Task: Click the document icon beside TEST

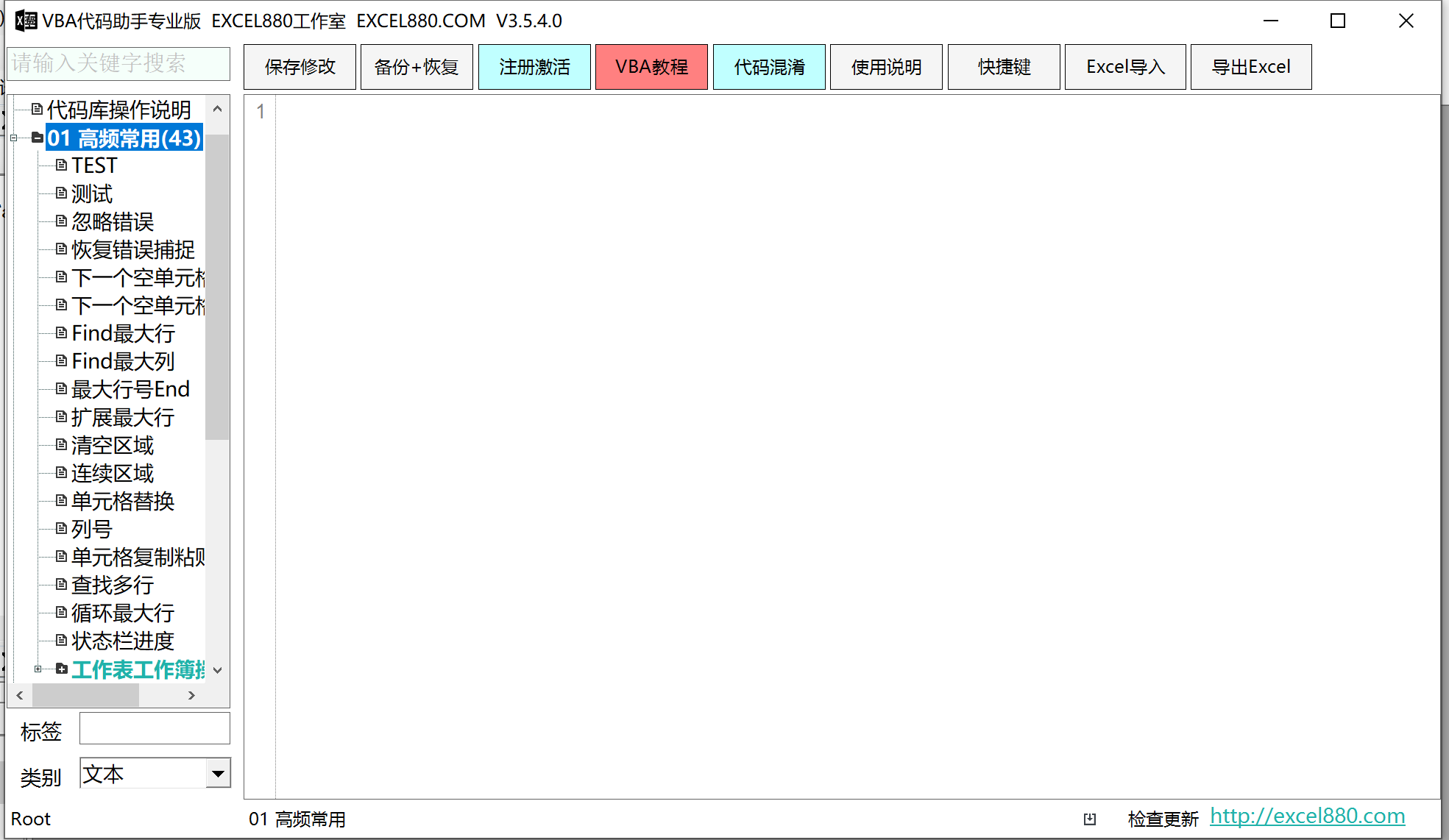Action: pos(61,165)
